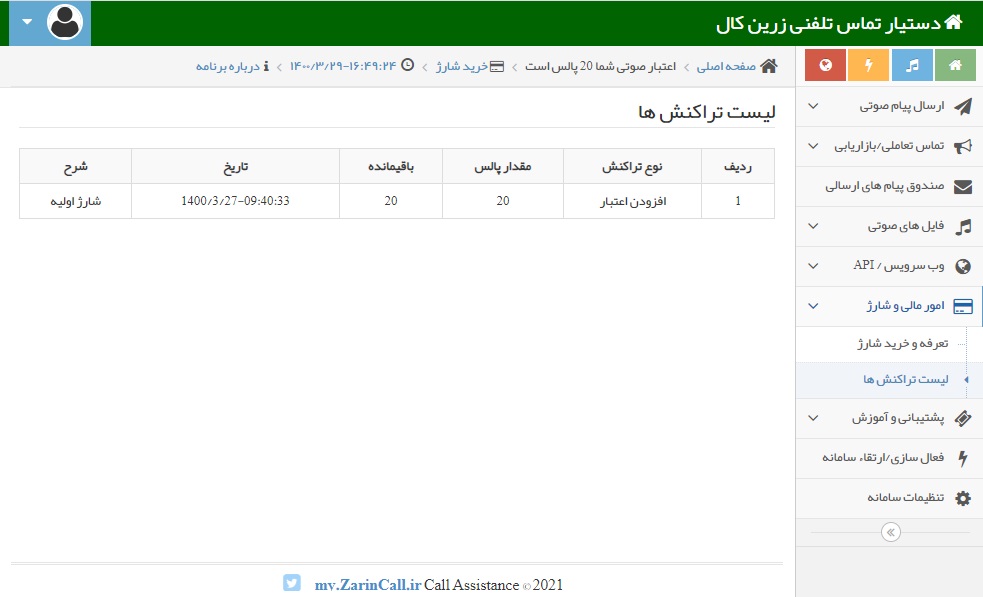Open فعال سازی/ارتقاء سامانه menu item

point(889,458)
